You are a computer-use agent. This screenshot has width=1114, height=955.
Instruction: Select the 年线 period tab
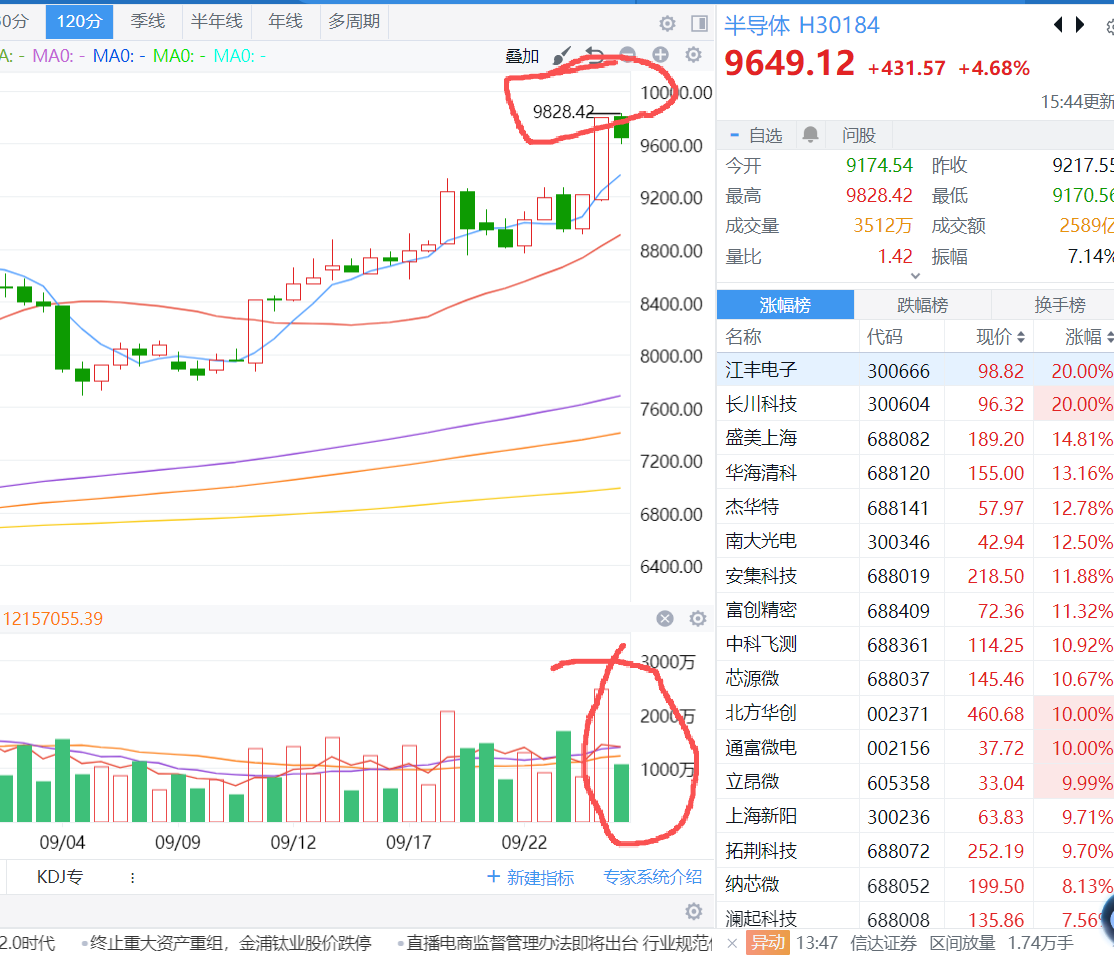click(x=285, y=21)
